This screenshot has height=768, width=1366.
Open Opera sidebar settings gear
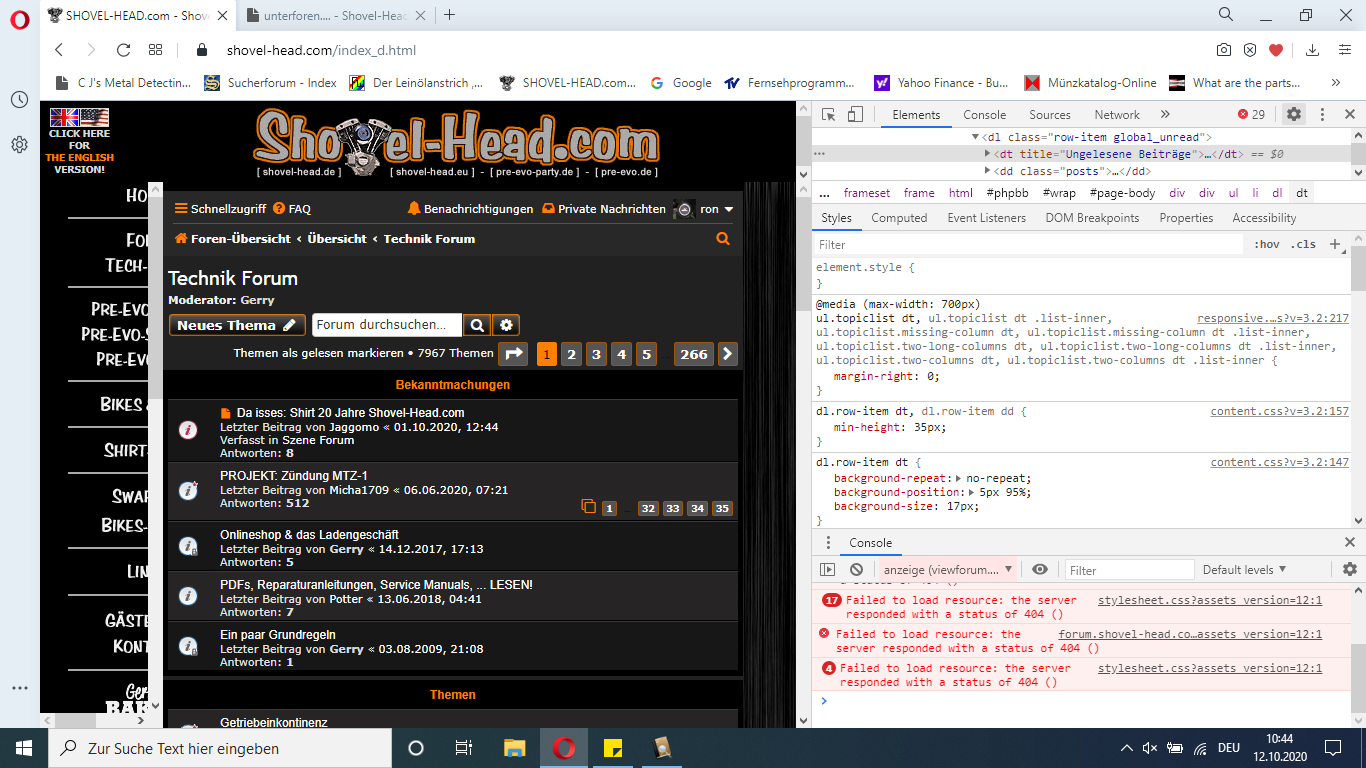pos(20,145)
